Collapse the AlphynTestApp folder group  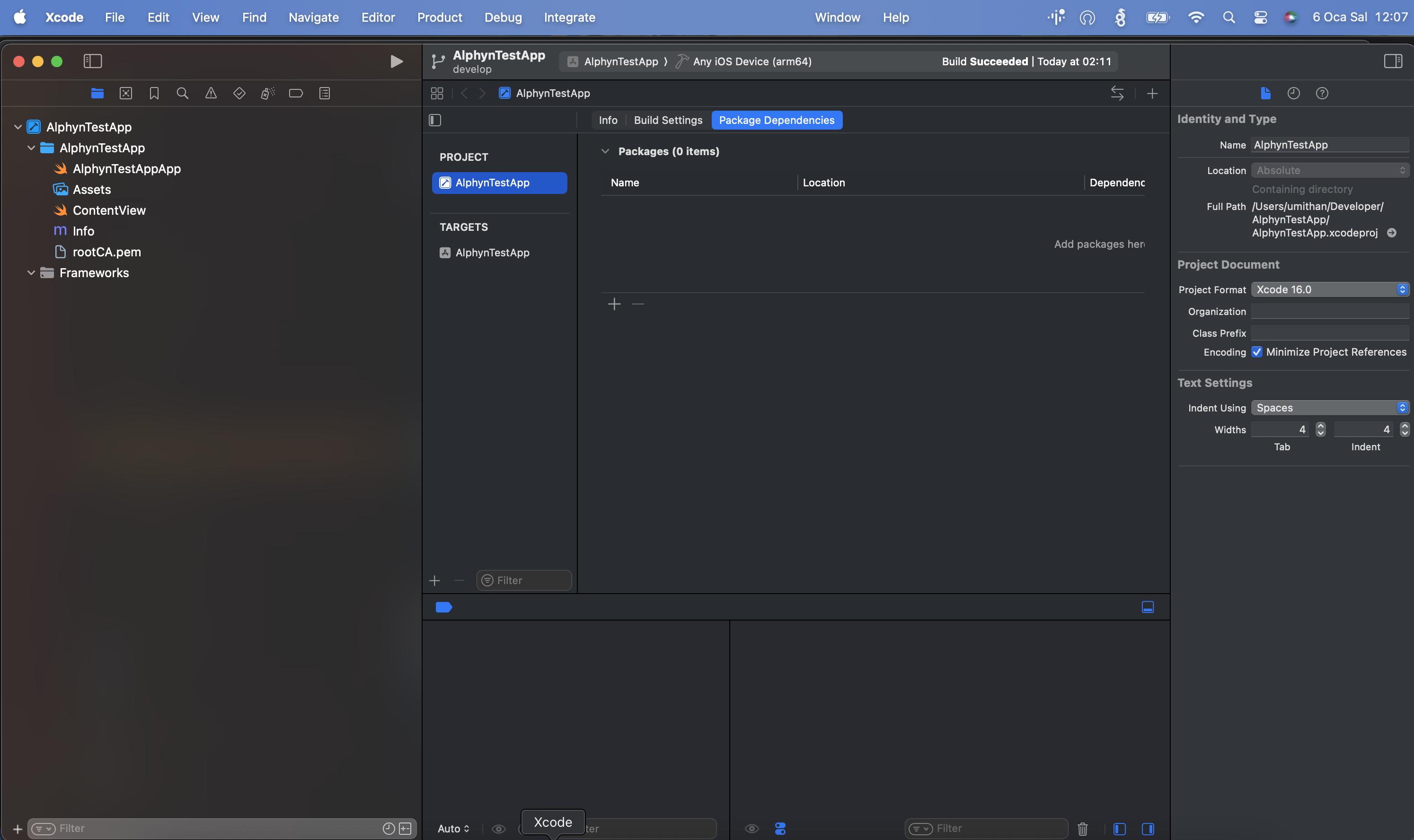pos(31,148)
